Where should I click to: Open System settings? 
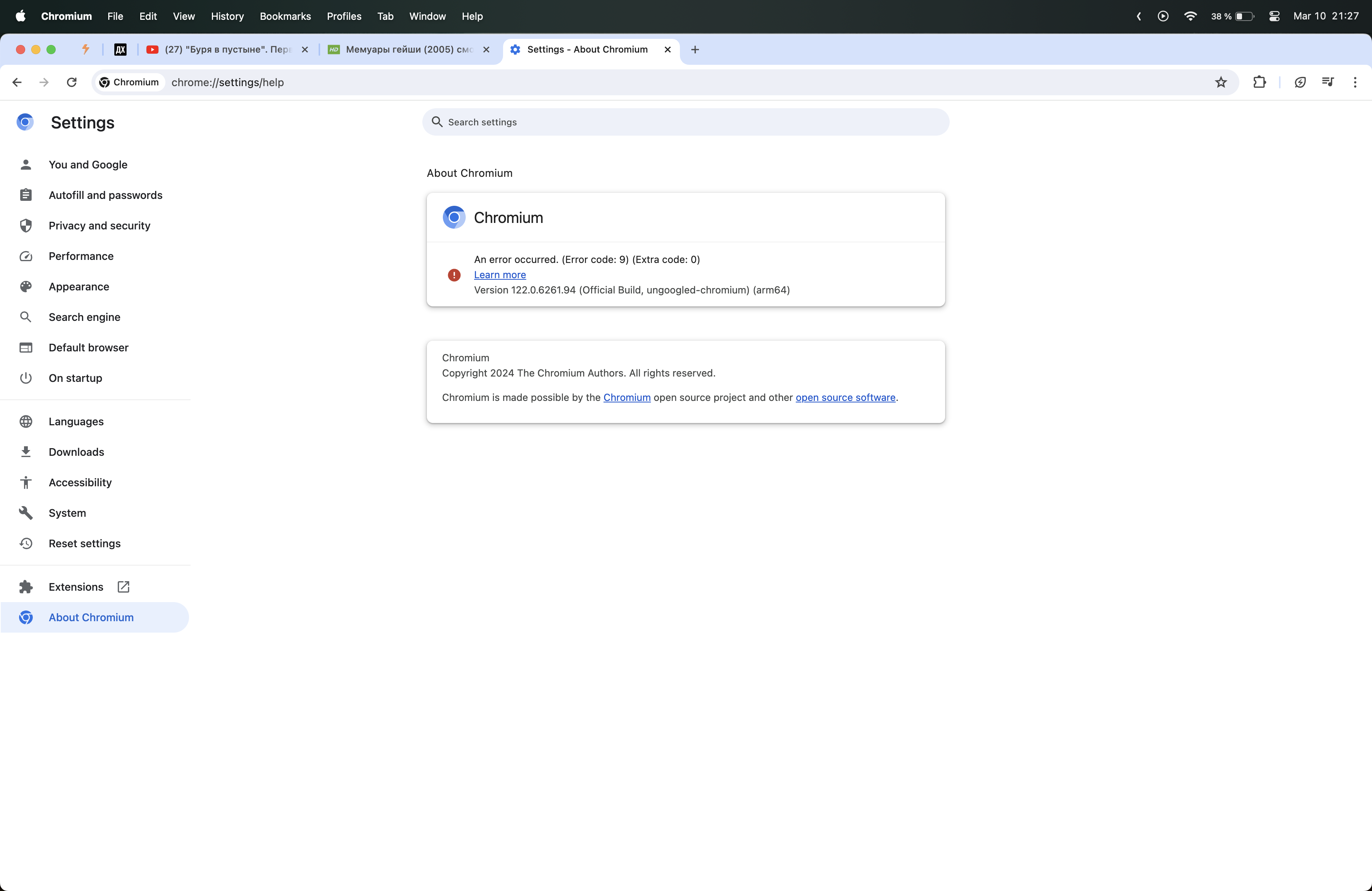point(95,513)
